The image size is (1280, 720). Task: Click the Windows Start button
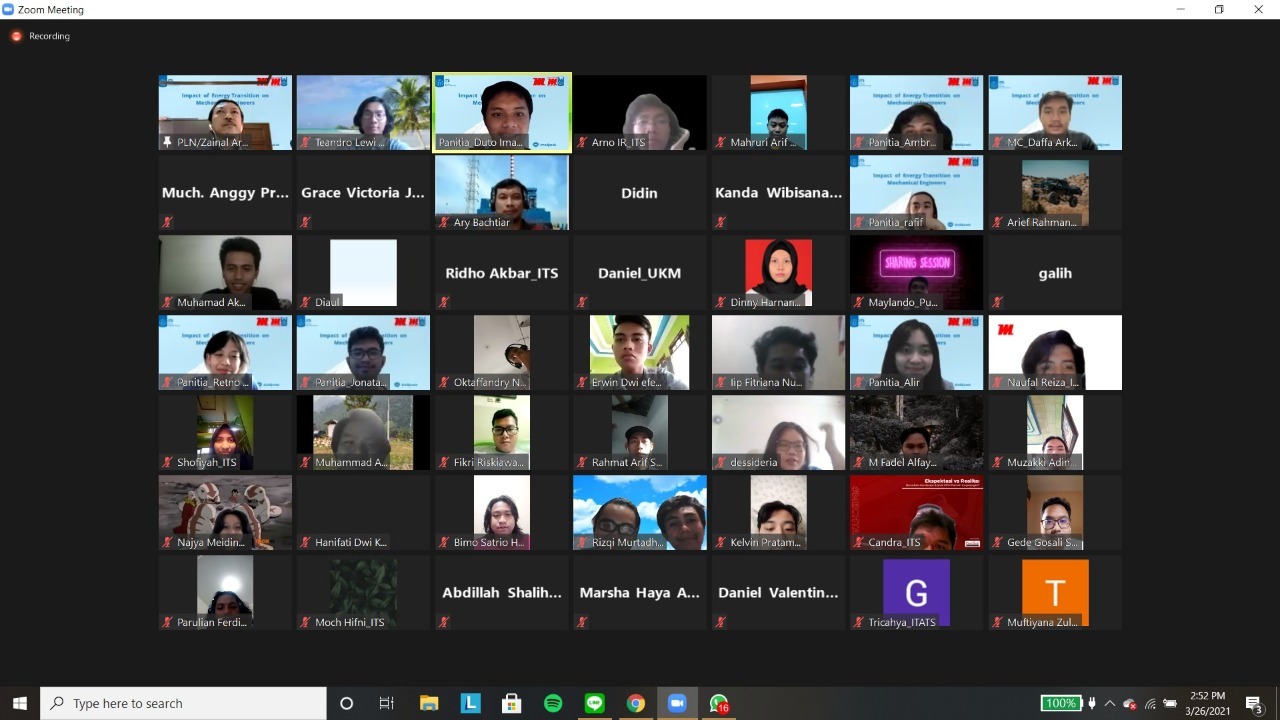20,703
